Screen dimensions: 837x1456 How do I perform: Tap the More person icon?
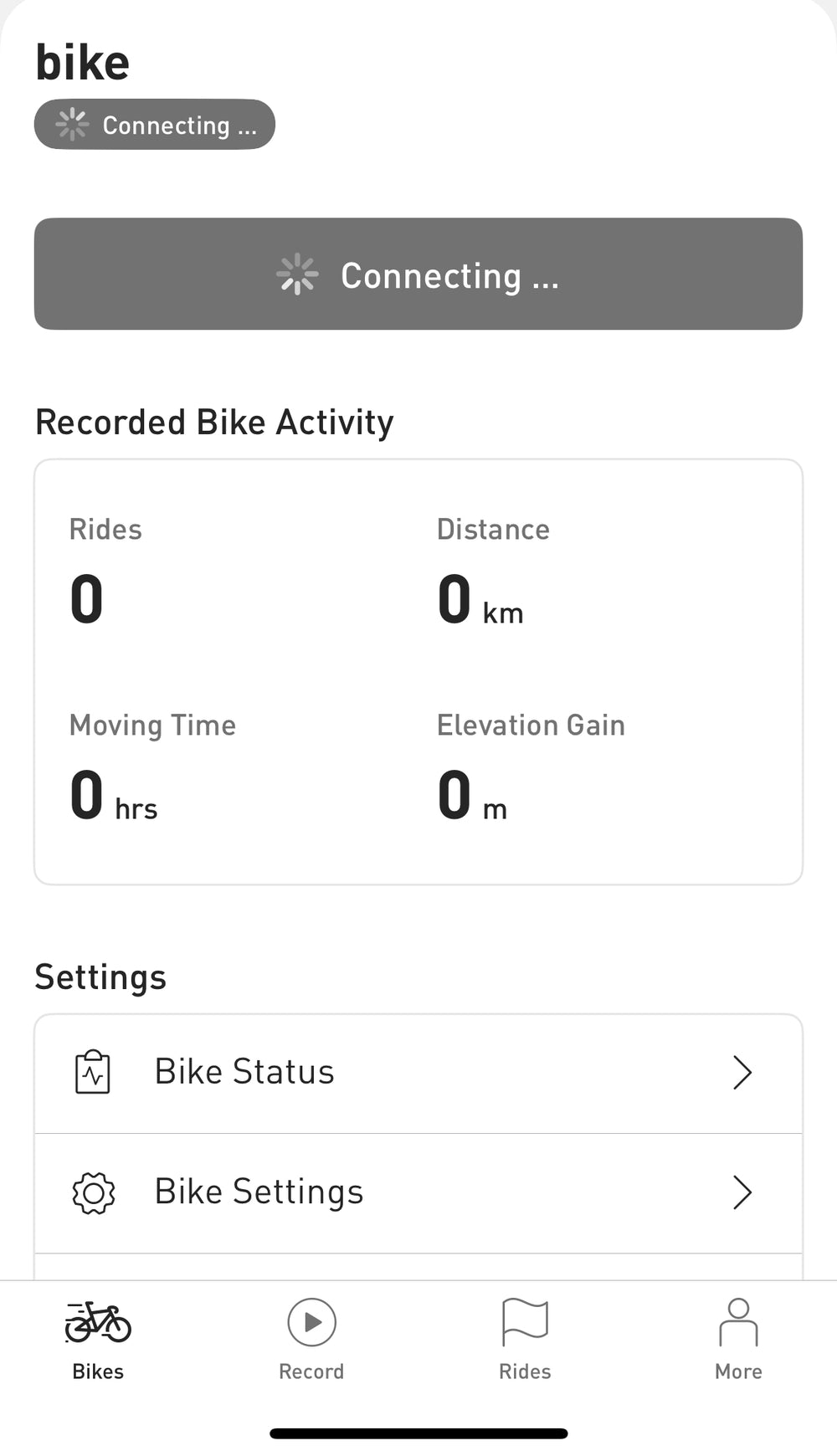[x=738, y=1322]
